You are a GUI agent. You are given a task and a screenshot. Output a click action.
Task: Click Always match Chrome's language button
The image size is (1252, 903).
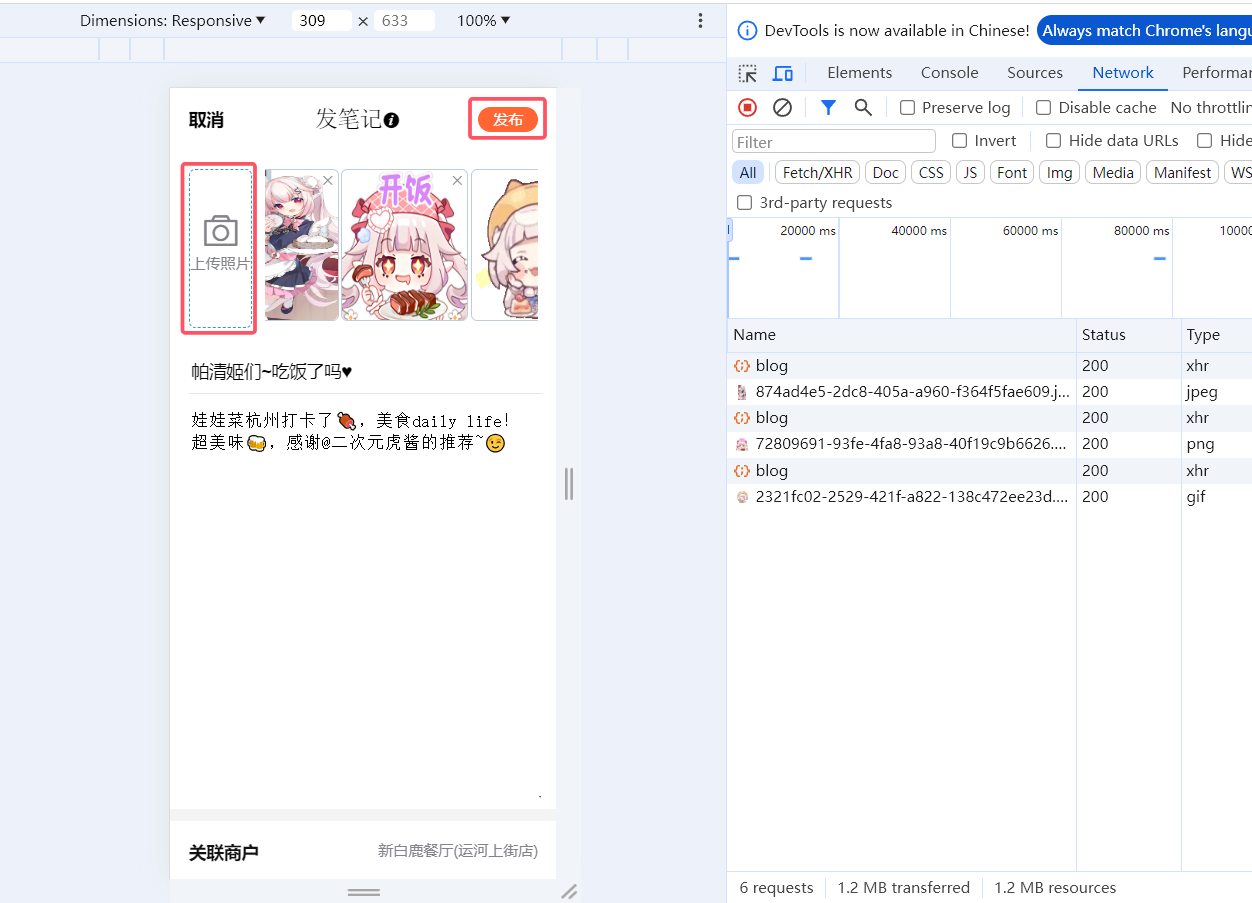click(x=1144, y=30)
